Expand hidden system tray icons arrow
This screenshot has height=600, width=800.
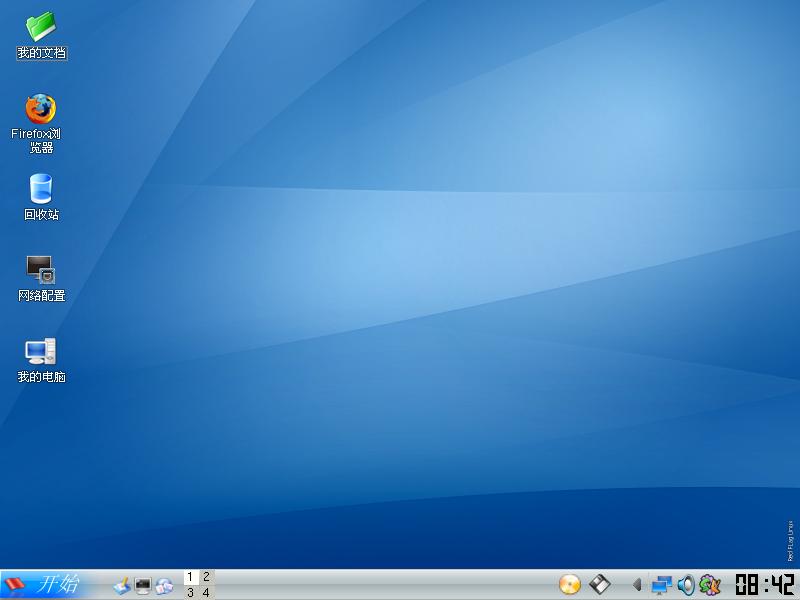[x=637, y=585]
